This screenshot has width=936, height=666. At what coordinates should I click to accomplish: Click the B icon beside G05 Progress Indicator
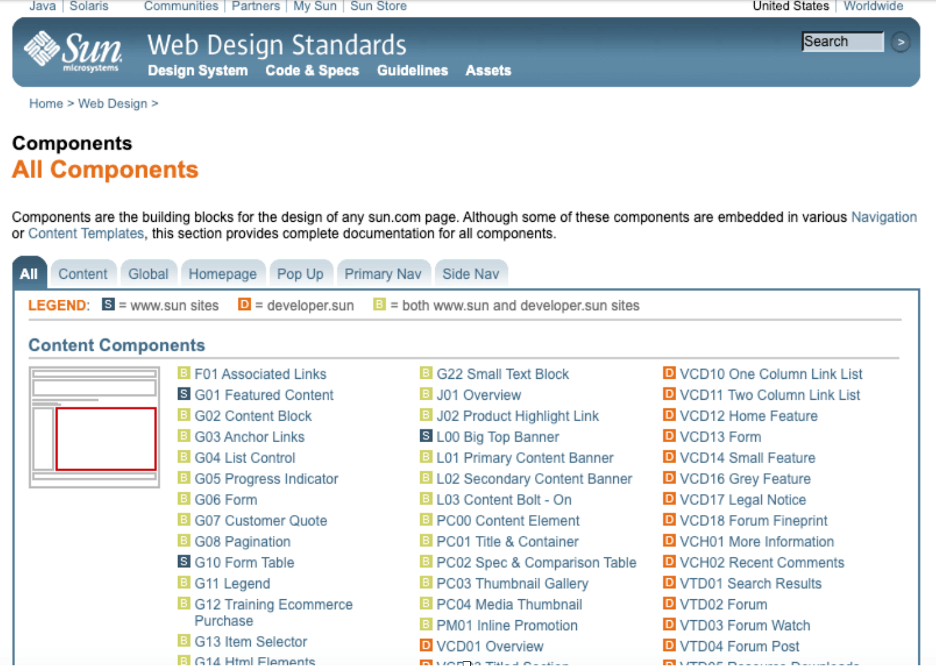pyautogui.click(x=184, y=477)
